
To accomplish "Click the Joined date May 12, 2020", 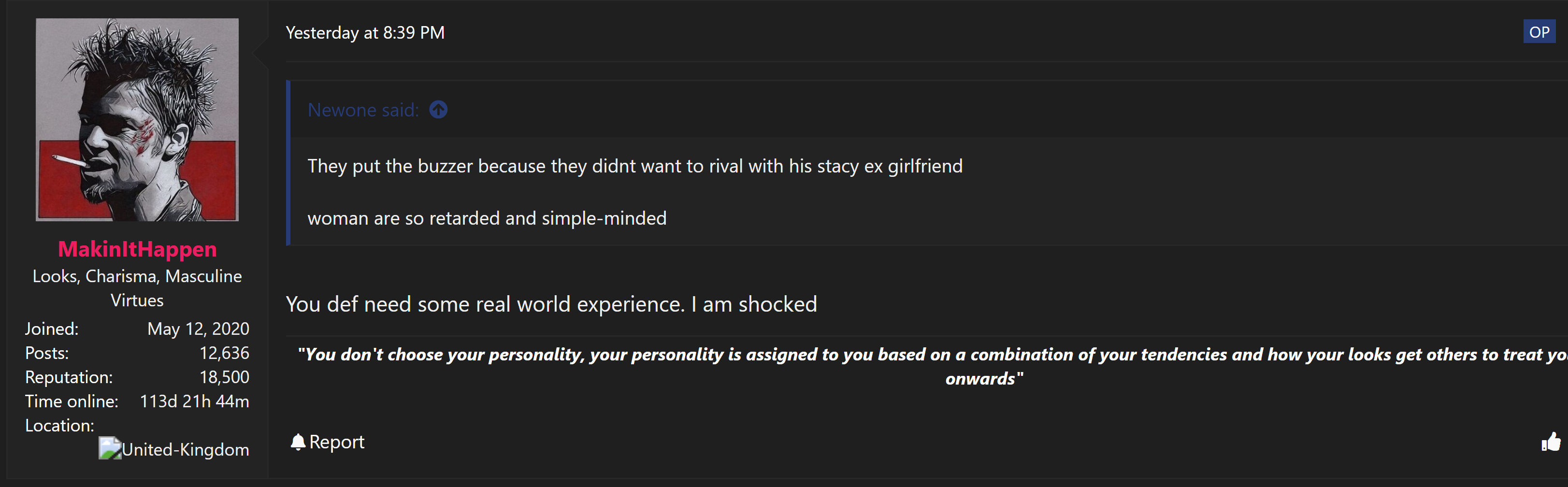I will coord(198,329).
